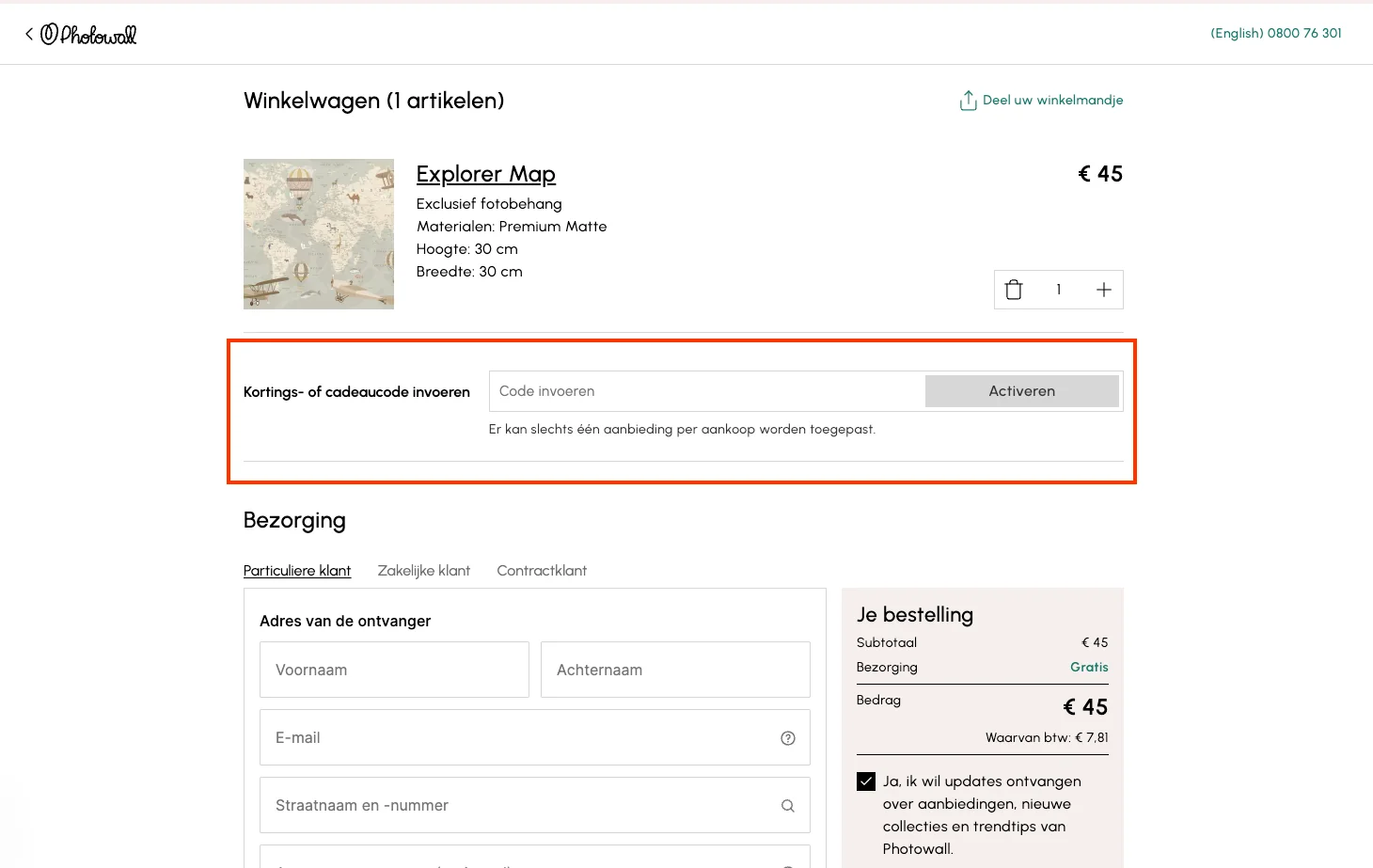
Task: Select the Explorer Map product thumbnail
Action: [319, 233]
